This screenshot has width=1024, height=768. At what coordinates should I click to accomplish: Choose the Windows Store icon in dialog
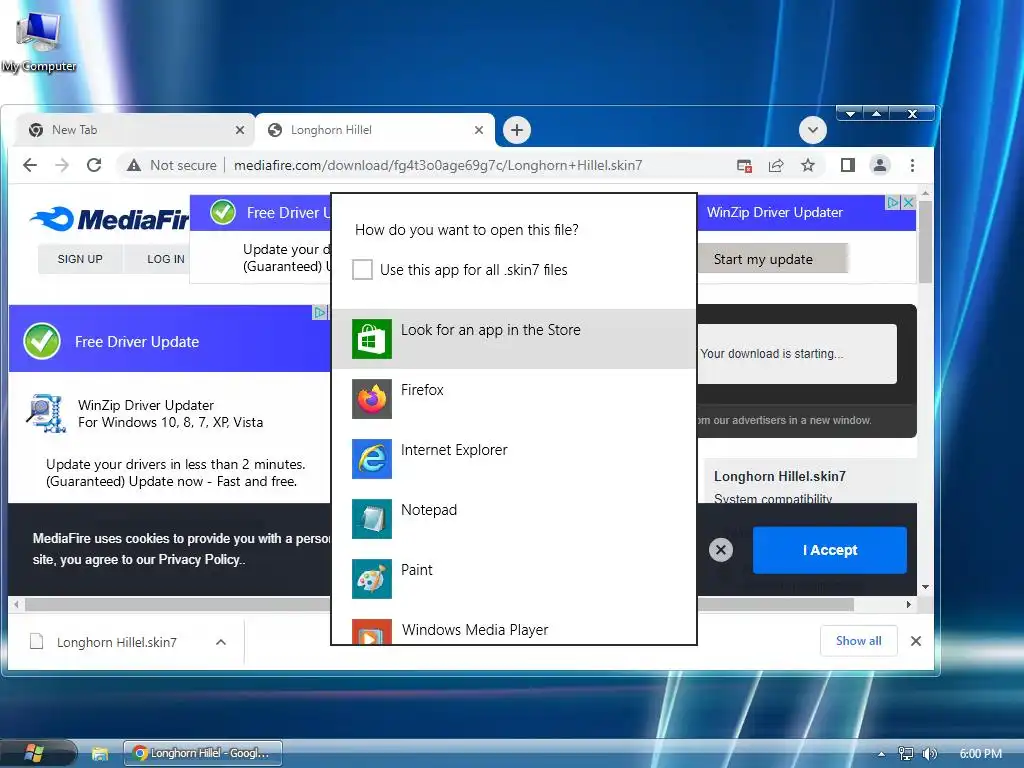click(372, 339)
